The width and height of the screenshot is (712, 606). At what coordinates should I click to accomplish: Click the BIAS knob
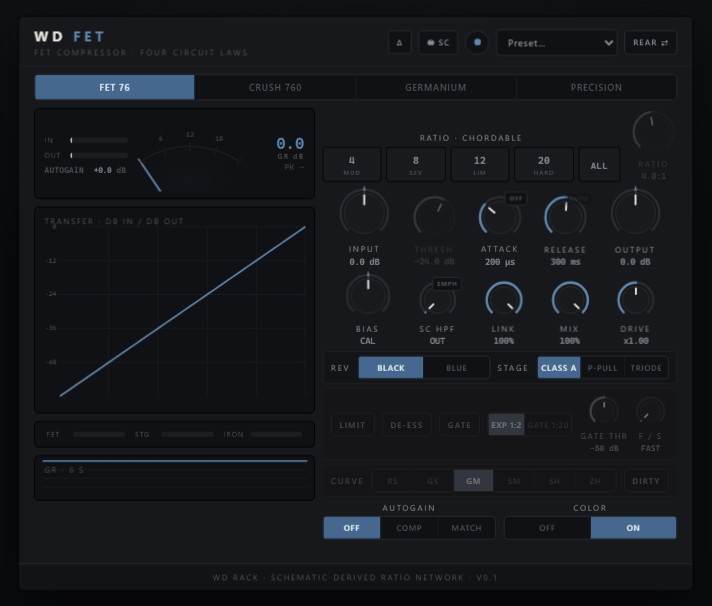[x=368, y=296]
